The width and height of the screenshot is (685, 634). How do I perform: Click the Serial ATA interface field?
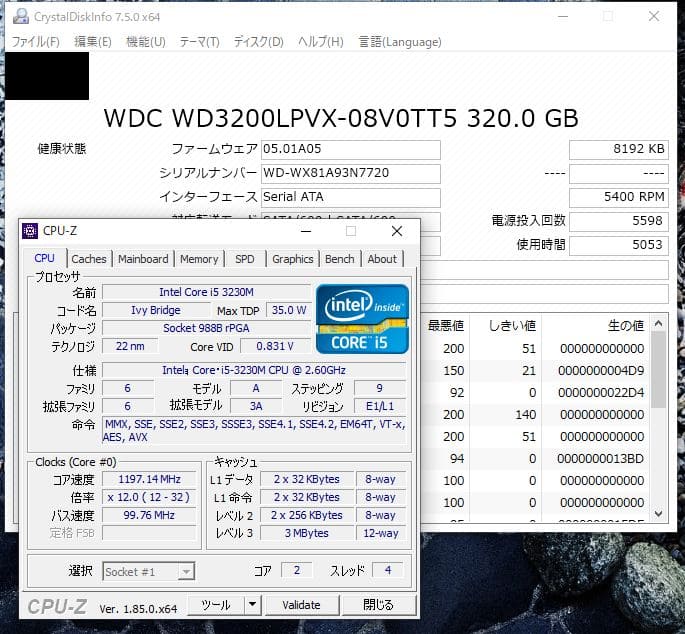(351, 197)
